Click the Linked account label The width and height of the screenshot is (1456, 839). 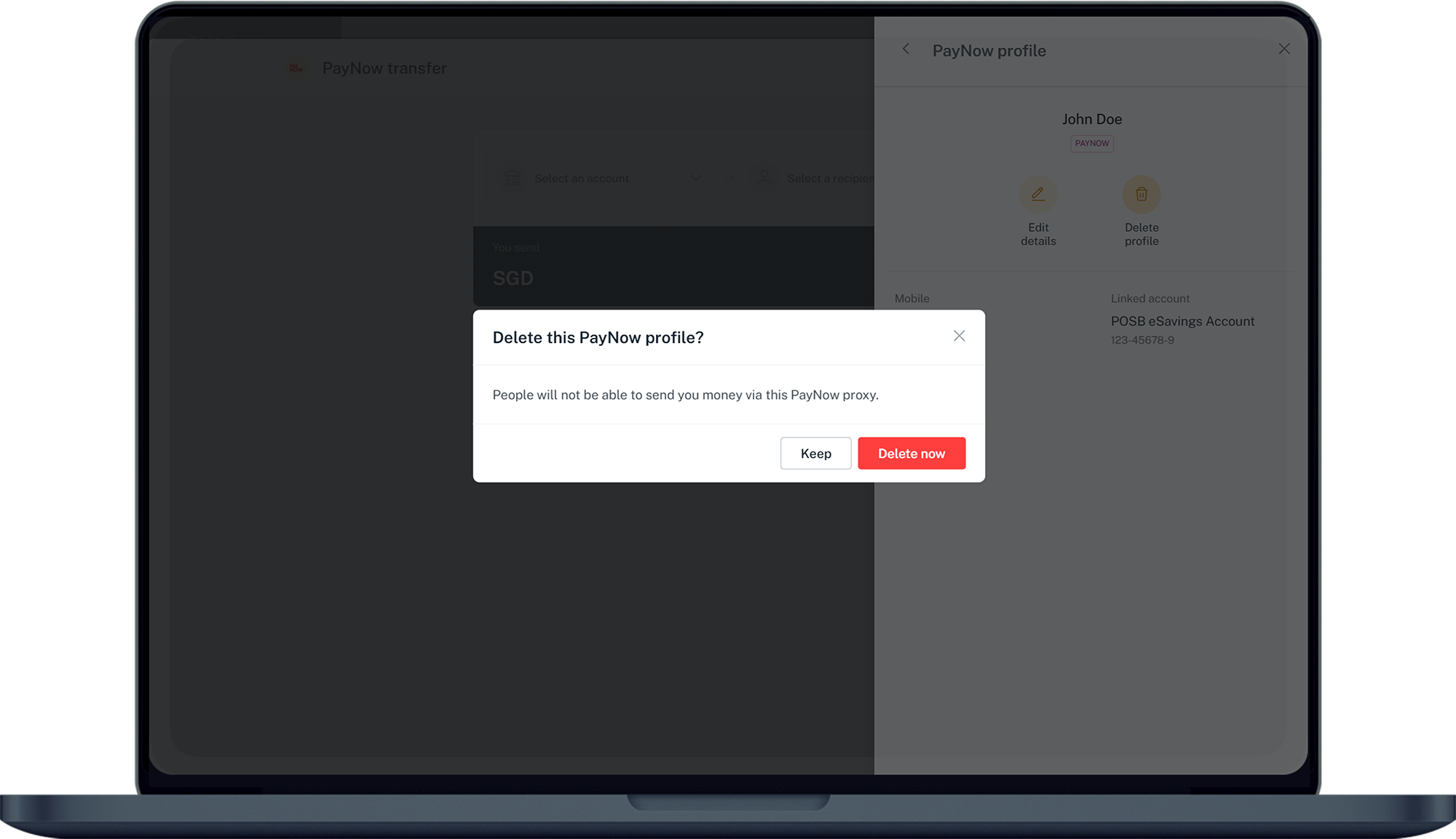click(1150, 299)
